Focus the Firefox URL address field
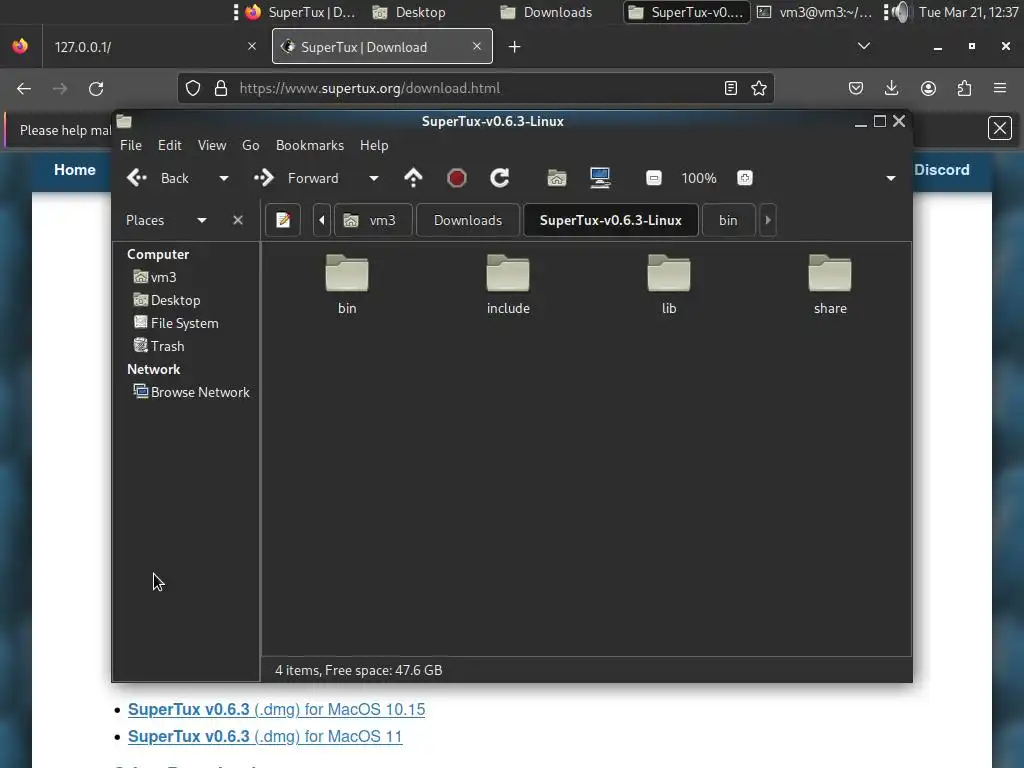This screenshot has width=1024, height=768. pyautogui.click(x=477, y=88)
